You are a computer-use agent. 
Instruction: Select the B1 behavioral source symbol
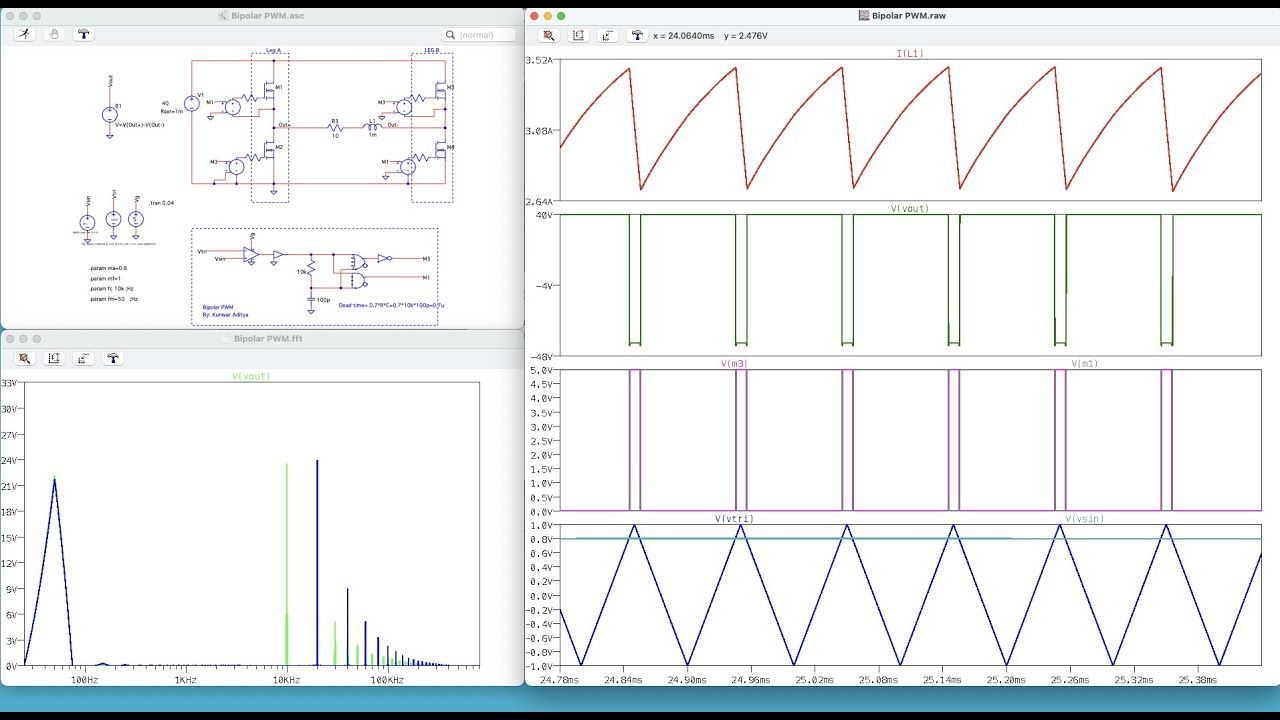tap(109, 114)
